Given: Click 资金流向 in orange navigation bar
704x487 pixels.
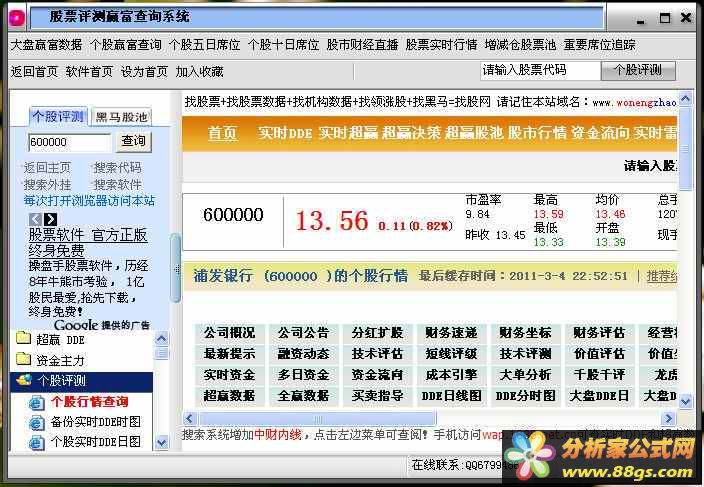Looking at the screenshot, I should (600, 133).
